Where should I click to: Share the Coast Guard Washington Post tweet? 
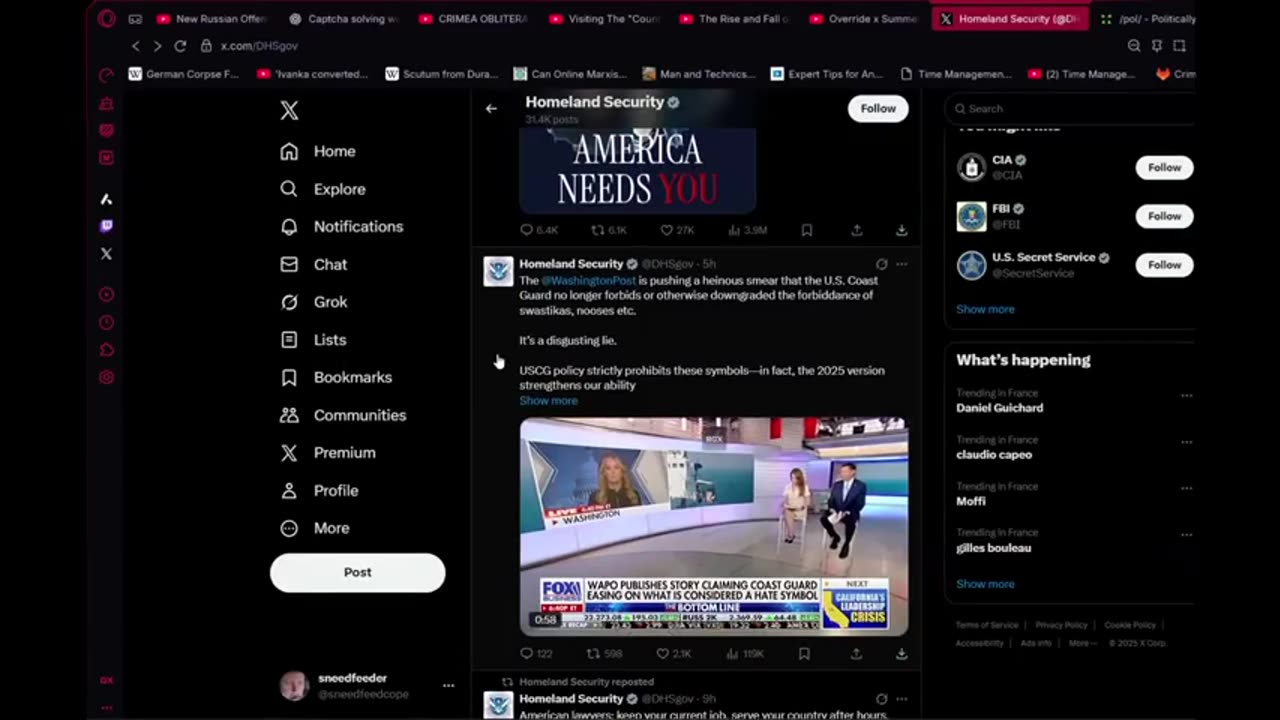coord(856,654)
